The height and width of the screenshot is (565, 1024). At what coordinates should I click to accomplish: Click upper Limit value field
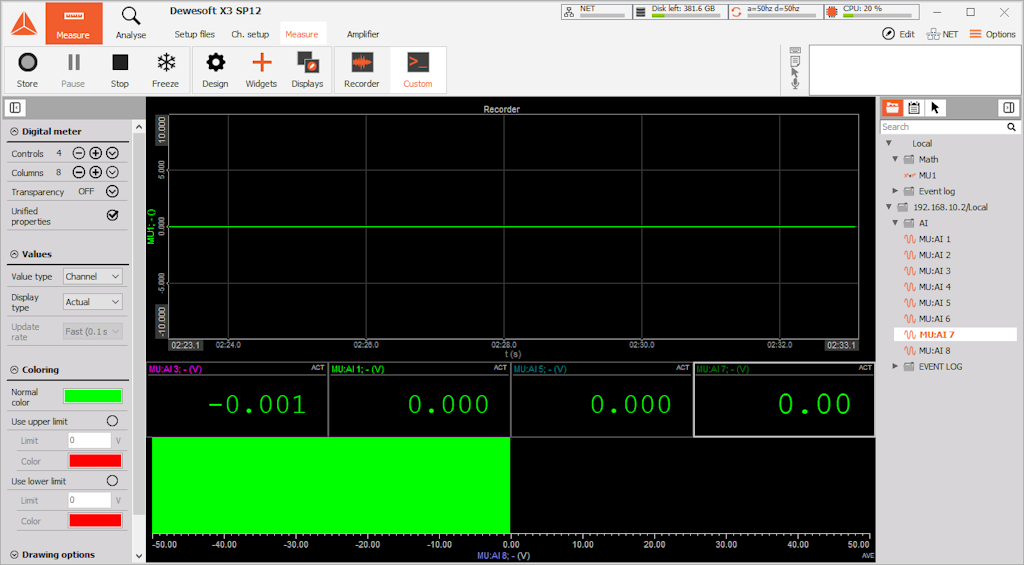point(89,440)
